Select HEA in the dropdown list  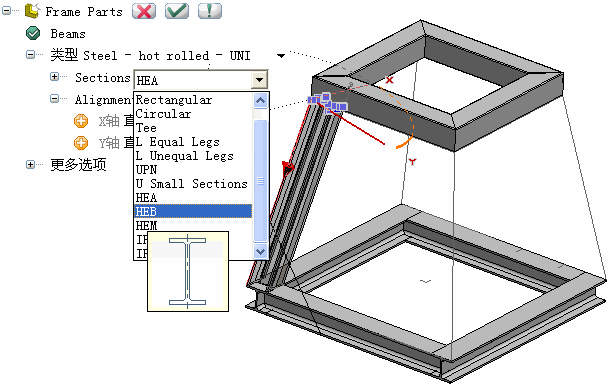pyautogui.click(x=193, y=198)
